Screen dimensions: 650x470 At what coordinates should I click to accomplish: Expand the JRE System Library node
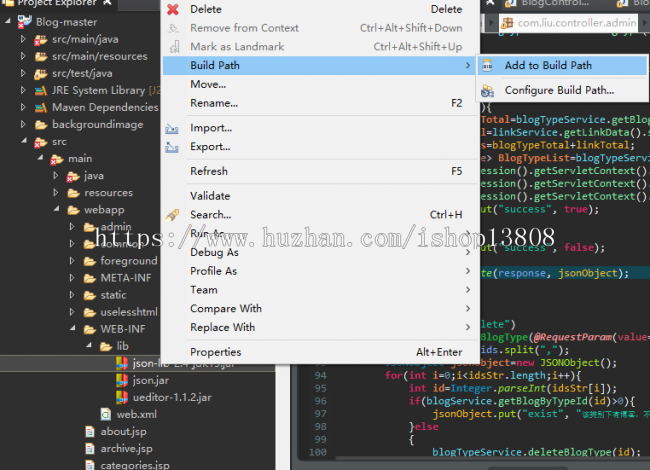point(23,90)
